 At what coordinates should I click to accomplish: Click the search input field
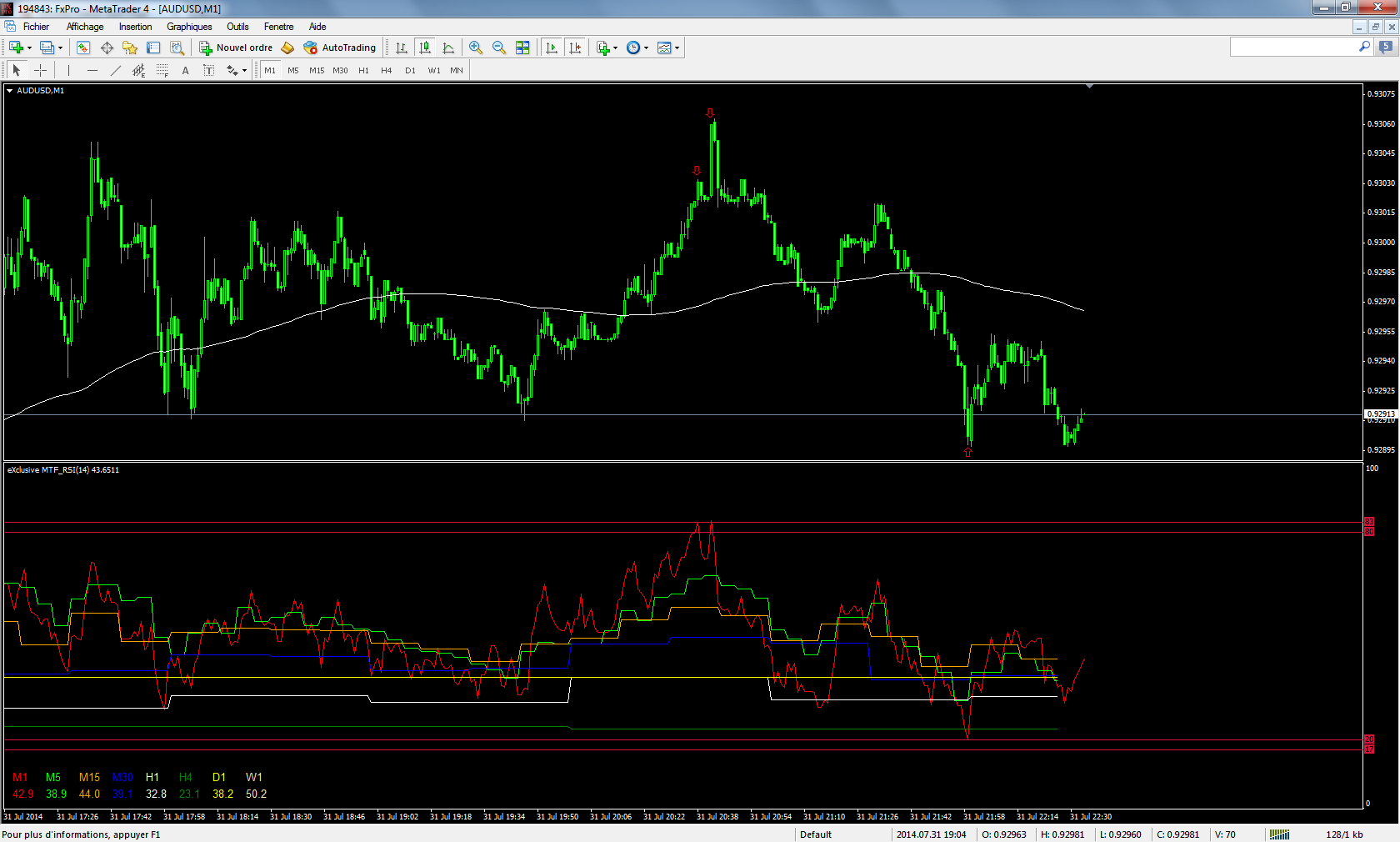click(1293, 48)
